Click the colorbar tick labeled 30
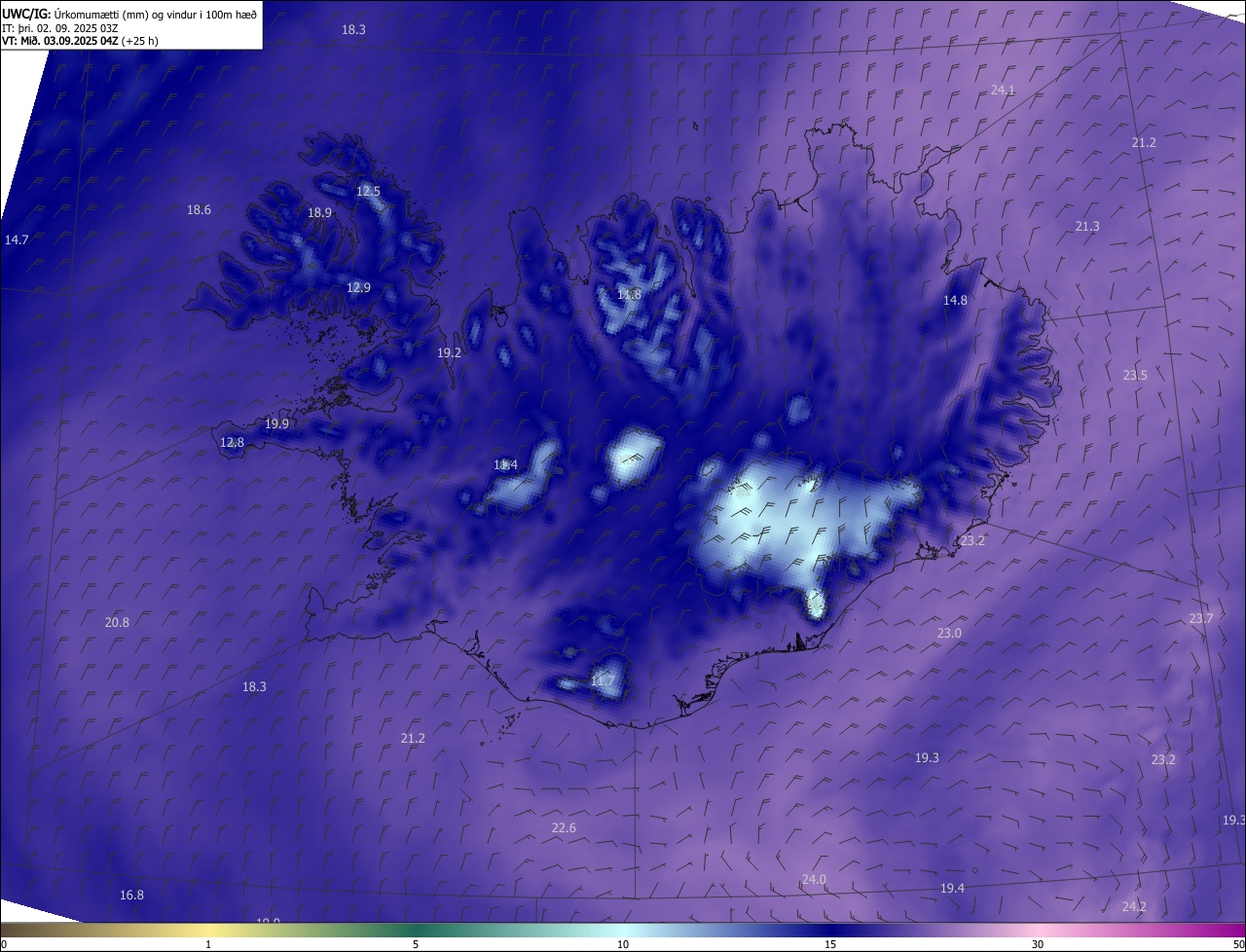 point(1038,944)
